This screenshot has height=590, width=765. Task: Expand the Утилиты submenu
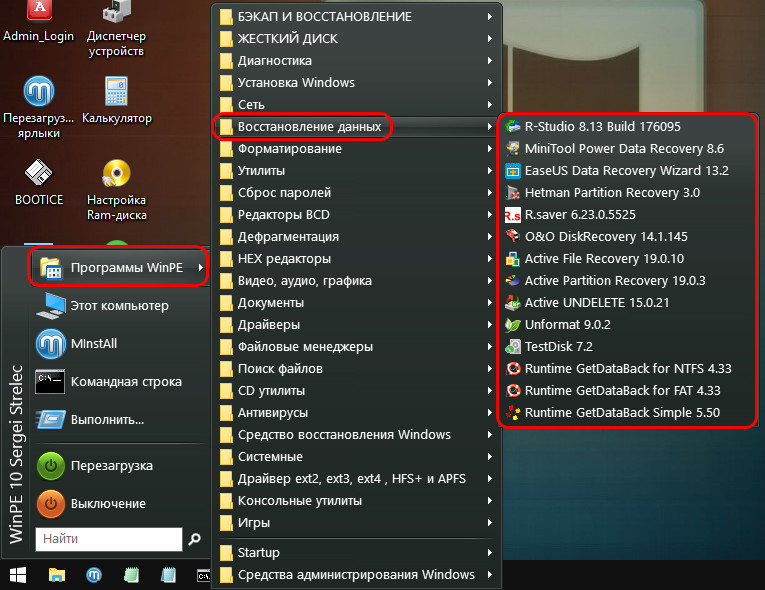[357, 170]
